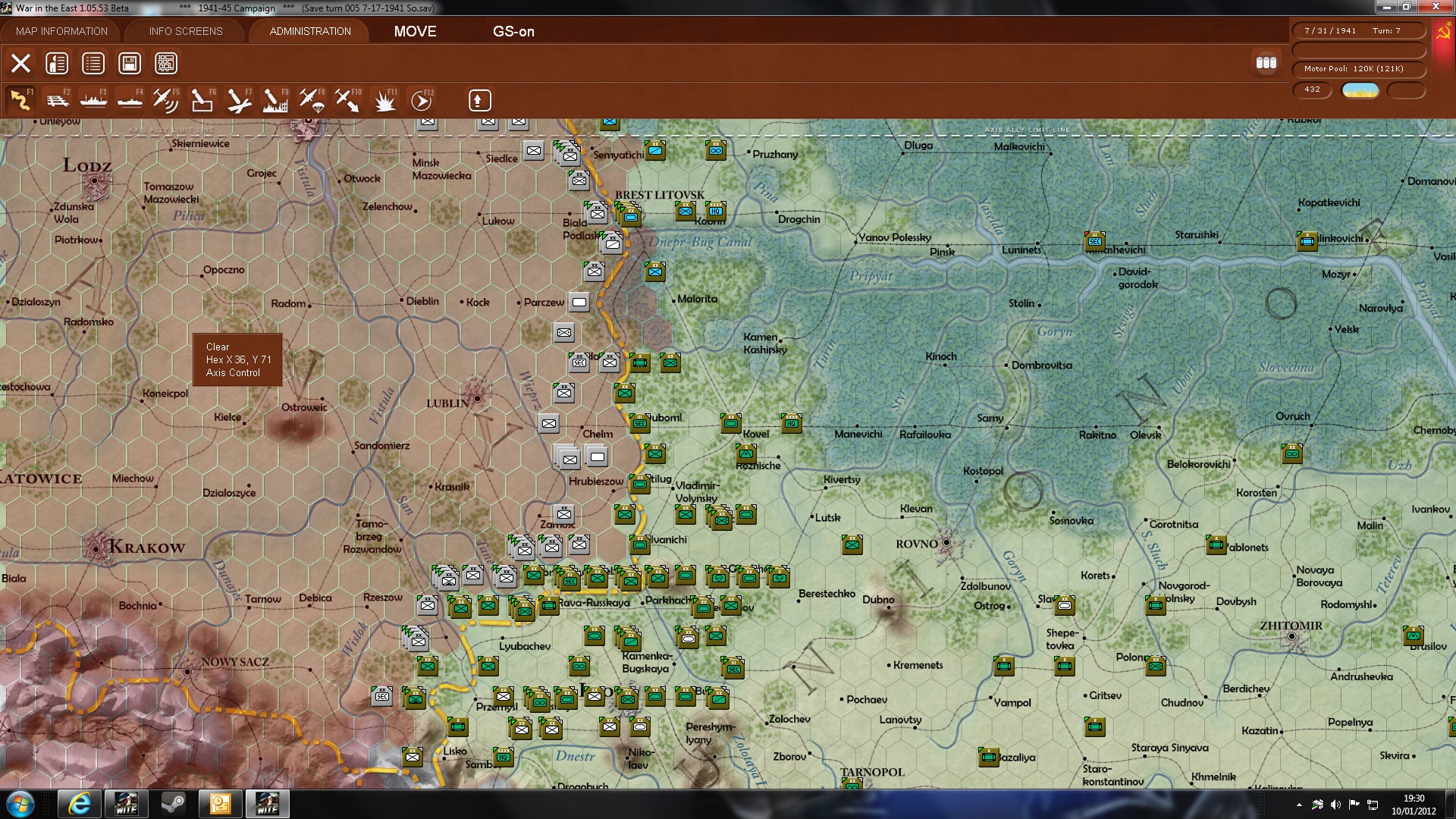Select the green unit counter at Zhitomir-Brusilov
The height and width of the screenshot is (819, 1456).
pos(1413,635)
